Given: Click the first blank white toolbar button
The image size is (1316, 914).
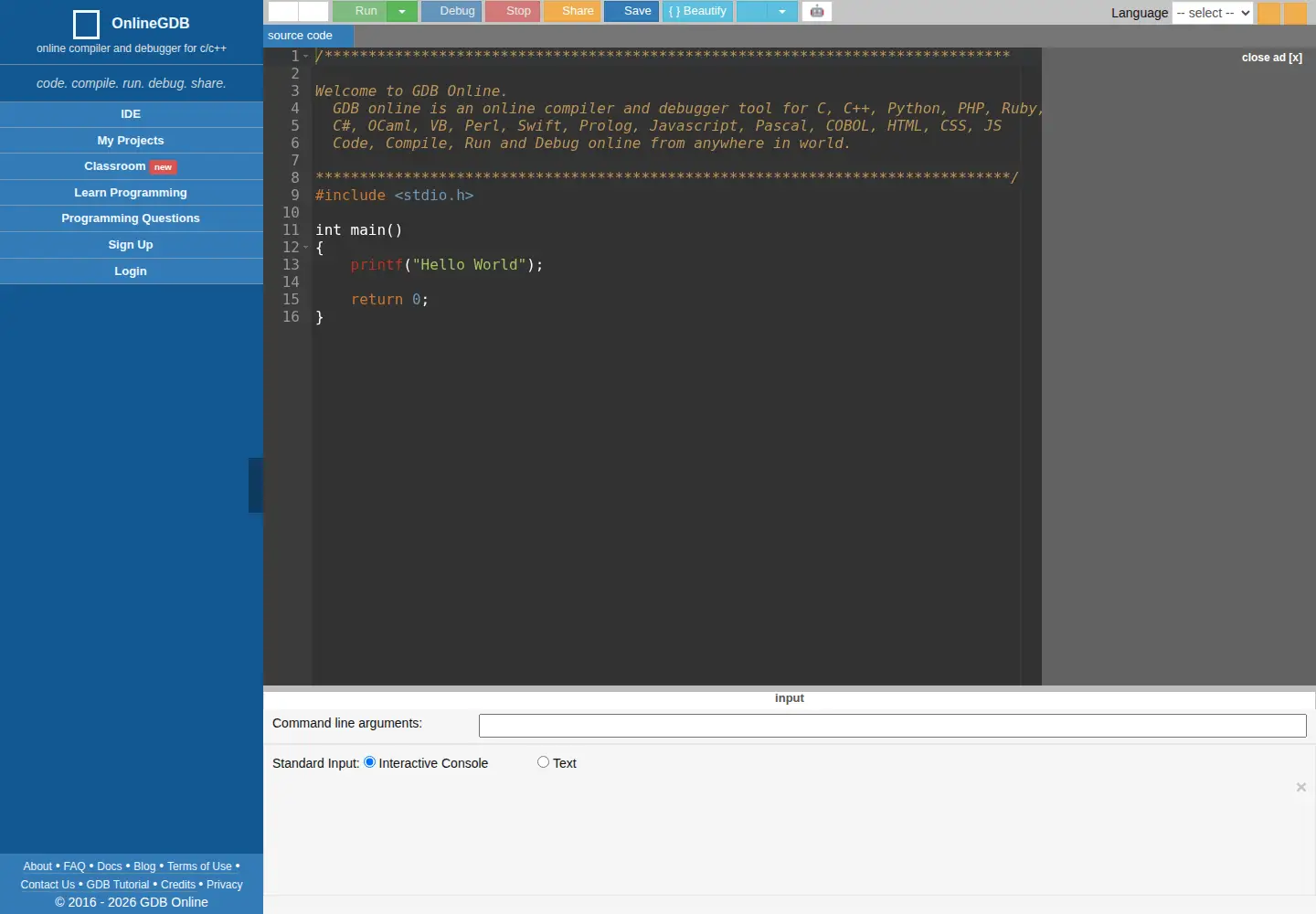Looking at the screenshot, I should [x=283, y=11].
